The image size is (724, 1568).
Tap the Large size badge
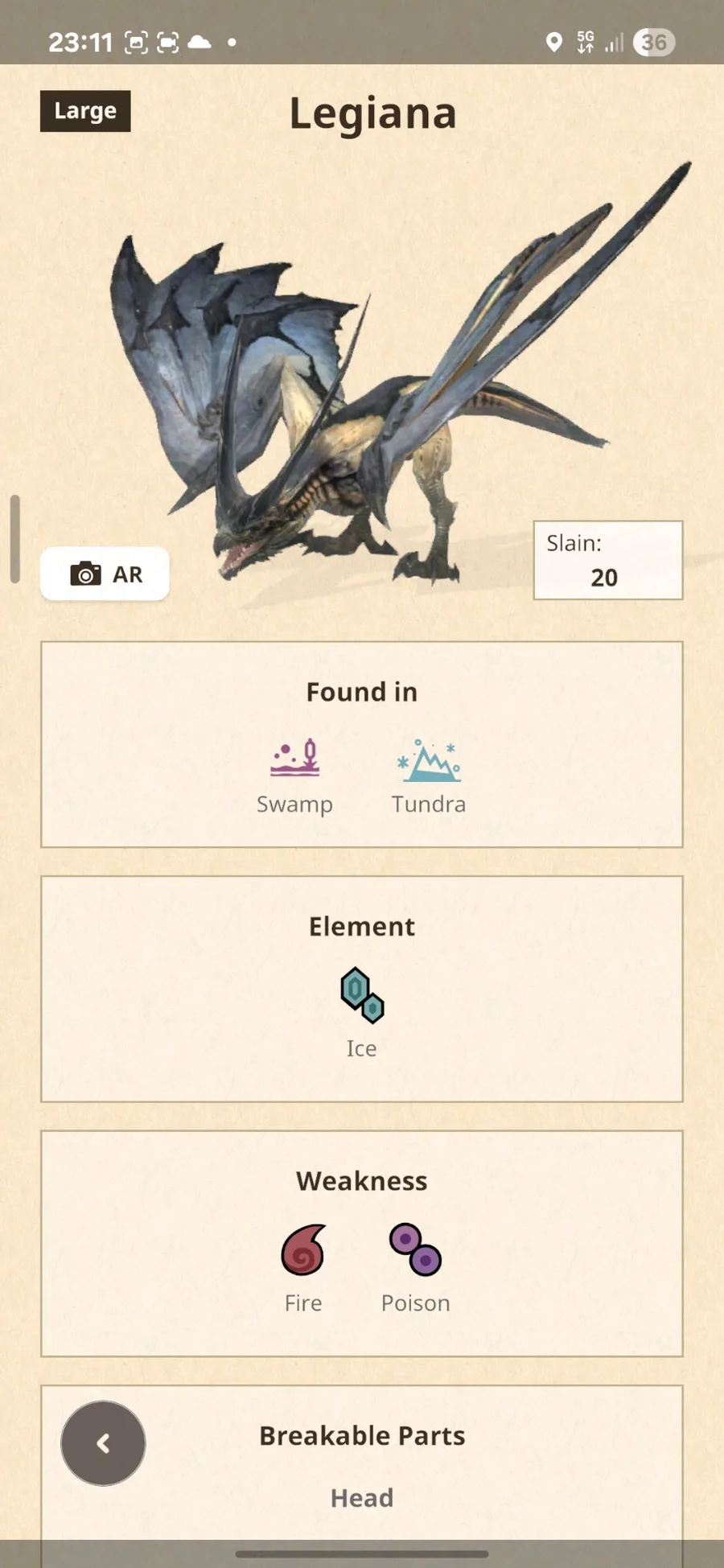pos(85,111)
